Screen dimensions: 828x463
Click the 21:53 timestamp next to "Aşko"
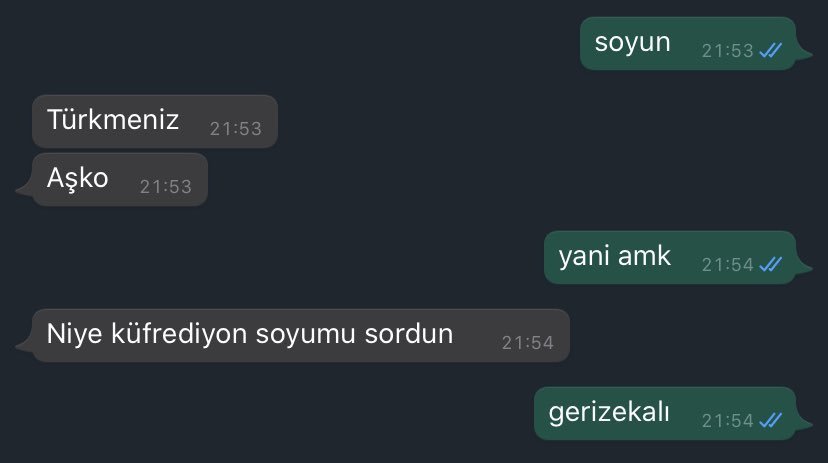pos(165,186)
